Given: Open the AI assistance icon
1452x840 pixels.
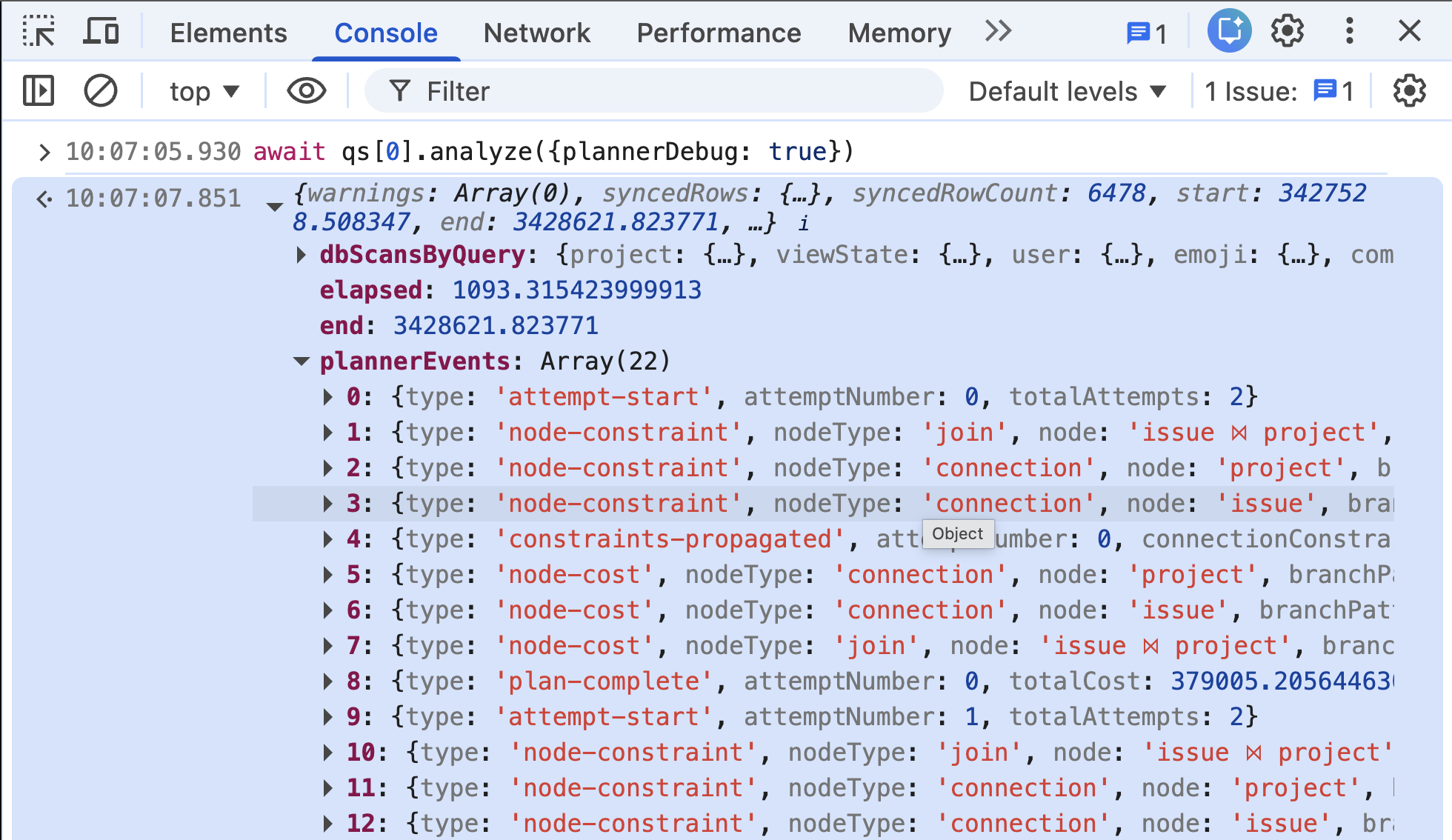Looking at the screenshot, I should [x=1229, y=32].
